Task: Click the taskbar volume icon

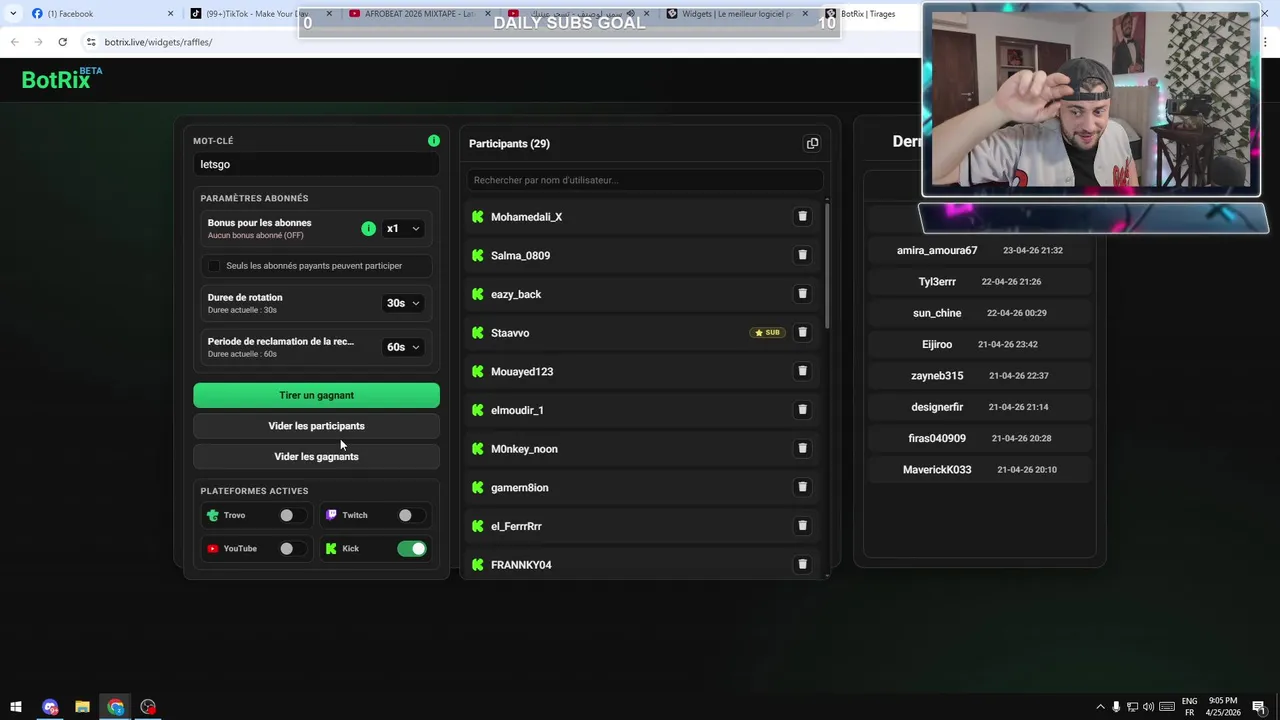Action: pyautogui.click(x=1148, y=707)
